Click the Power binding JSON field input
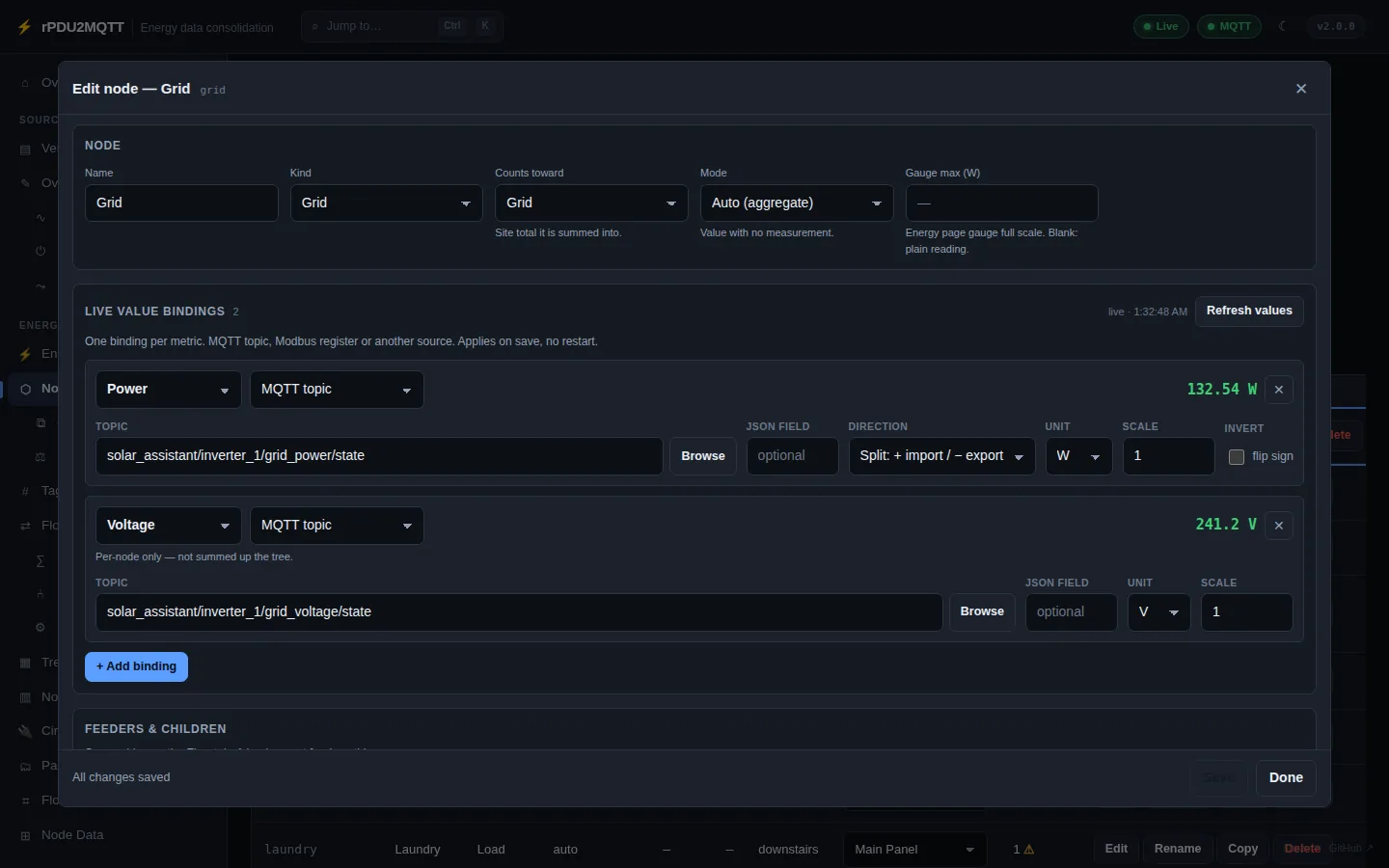This screenshot has height=868, width=1389. [x=792, y=456]
